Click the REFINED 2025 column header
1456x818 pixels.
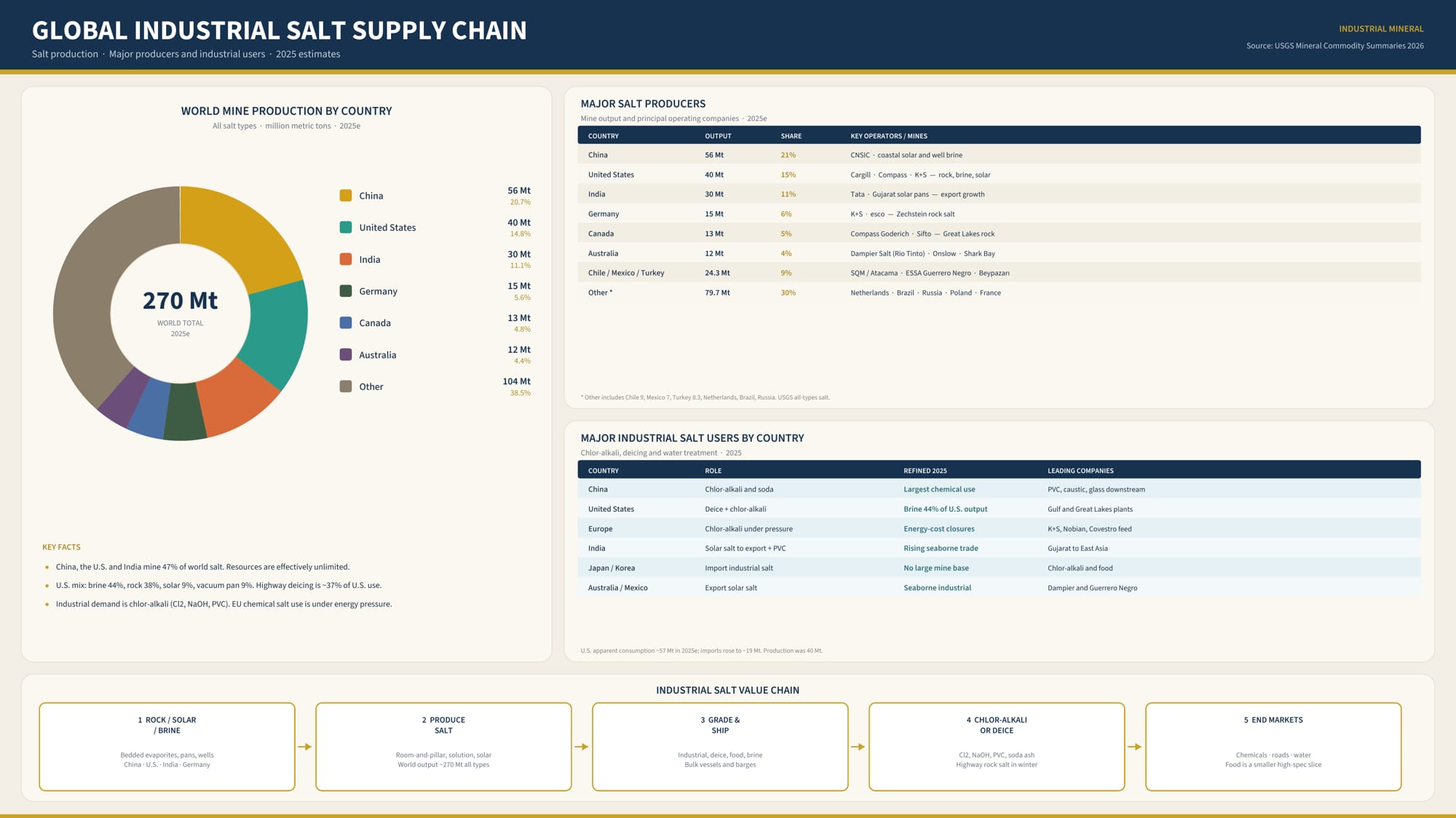pos(925,471)
